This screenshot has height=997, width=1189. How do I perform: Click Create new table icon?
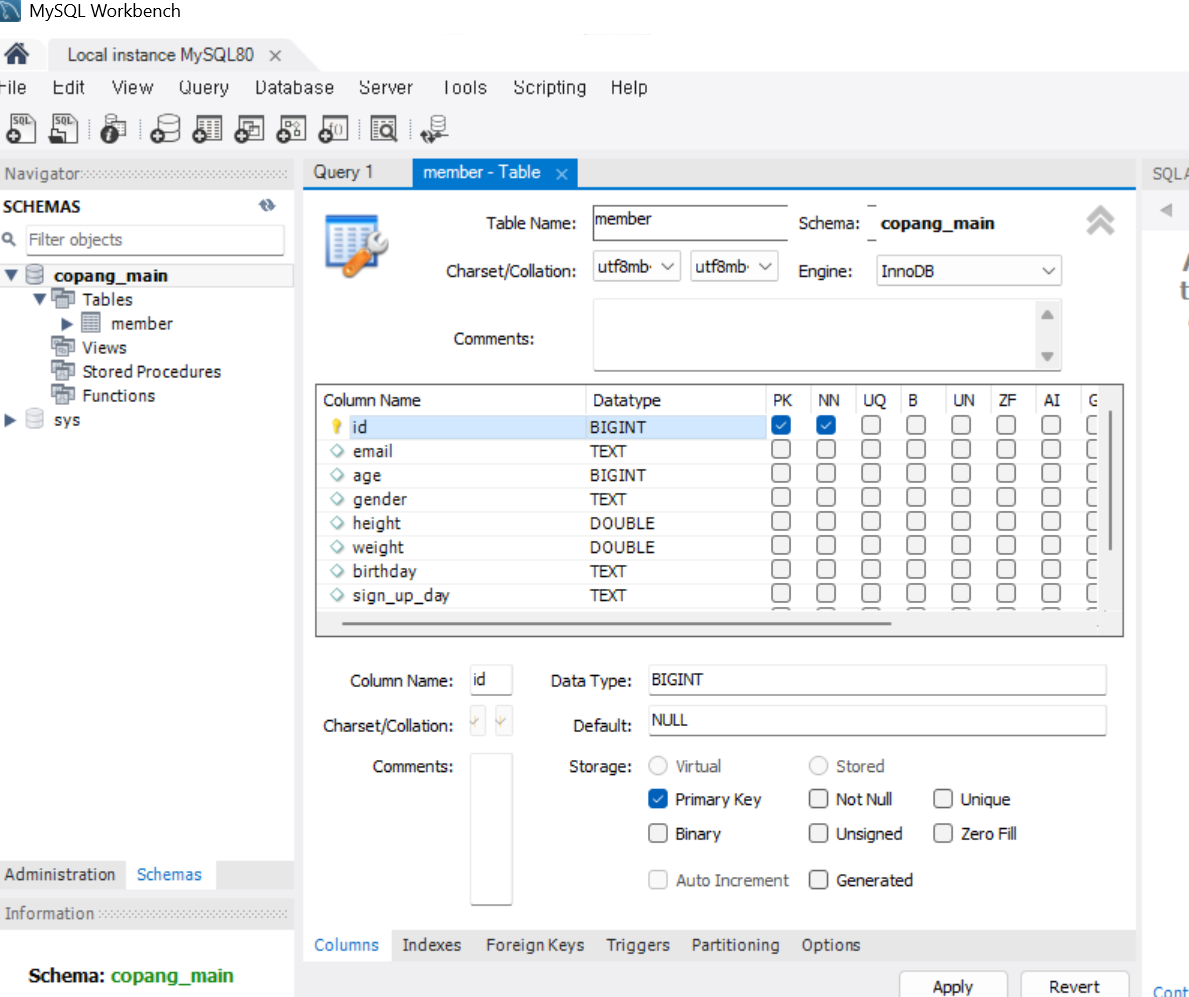click(x=207, y=129)
